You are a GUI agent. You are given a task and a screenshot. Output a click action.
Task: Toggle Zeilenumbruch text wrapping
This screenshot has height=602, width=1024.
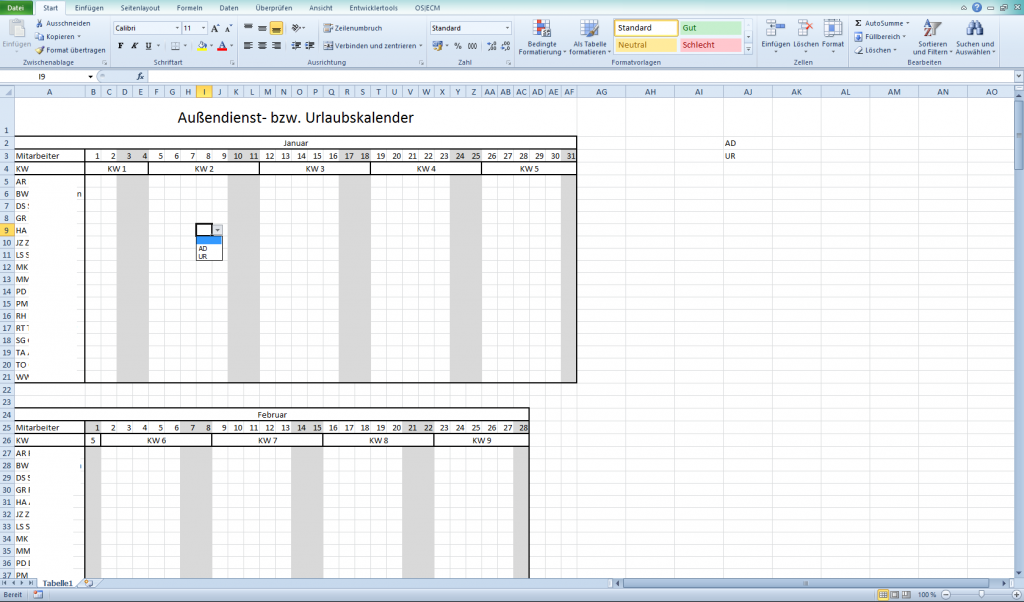[351, 28]
